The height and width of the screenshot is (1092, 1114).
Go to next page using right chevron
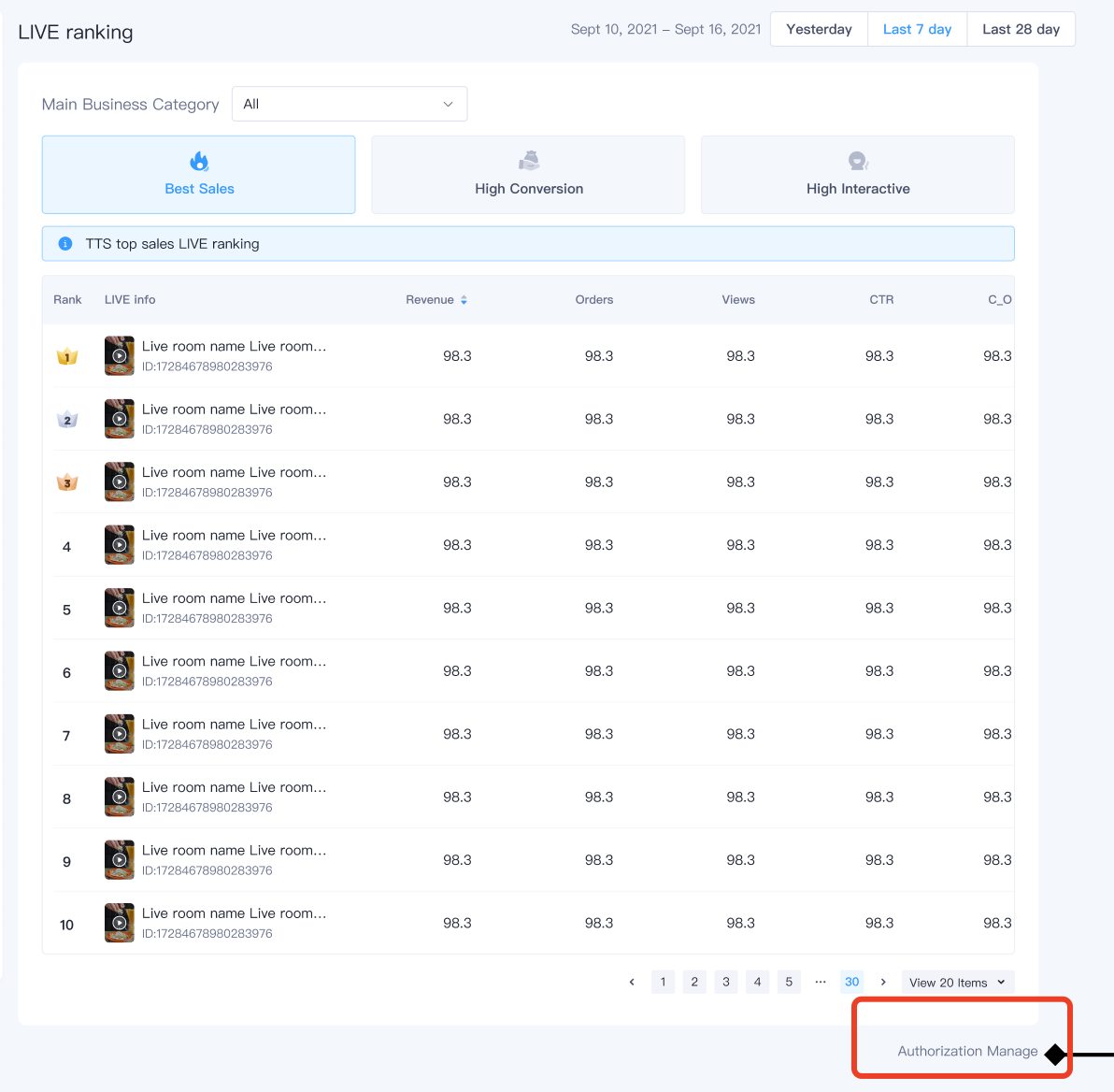[x=883, y=982]
